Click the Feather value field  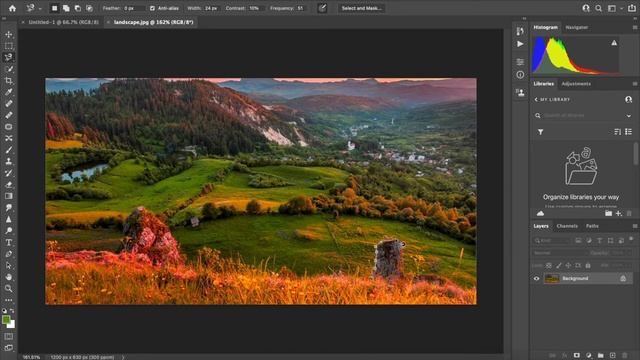click(x=133, y=8)
